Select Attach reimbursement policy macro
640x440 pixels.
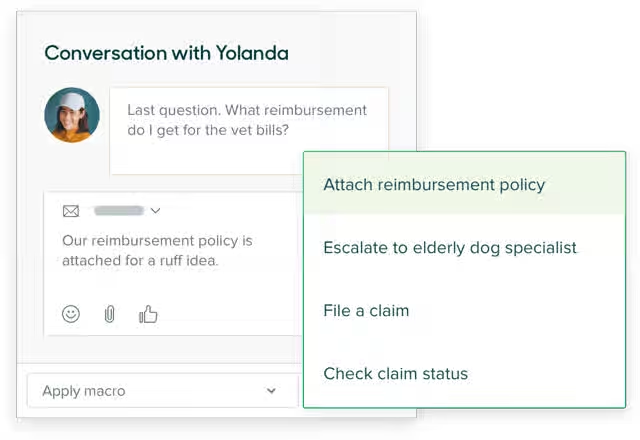click(x=464, y=184)
